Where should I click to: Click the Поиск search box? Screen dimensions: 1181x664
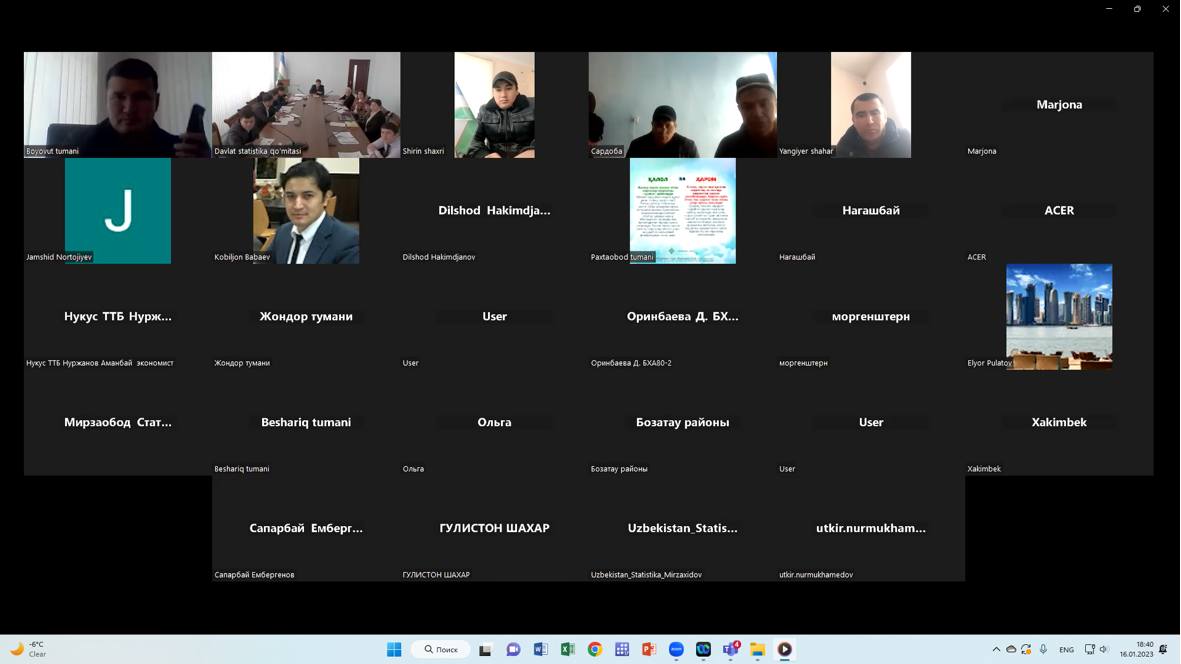click(441, 649)
